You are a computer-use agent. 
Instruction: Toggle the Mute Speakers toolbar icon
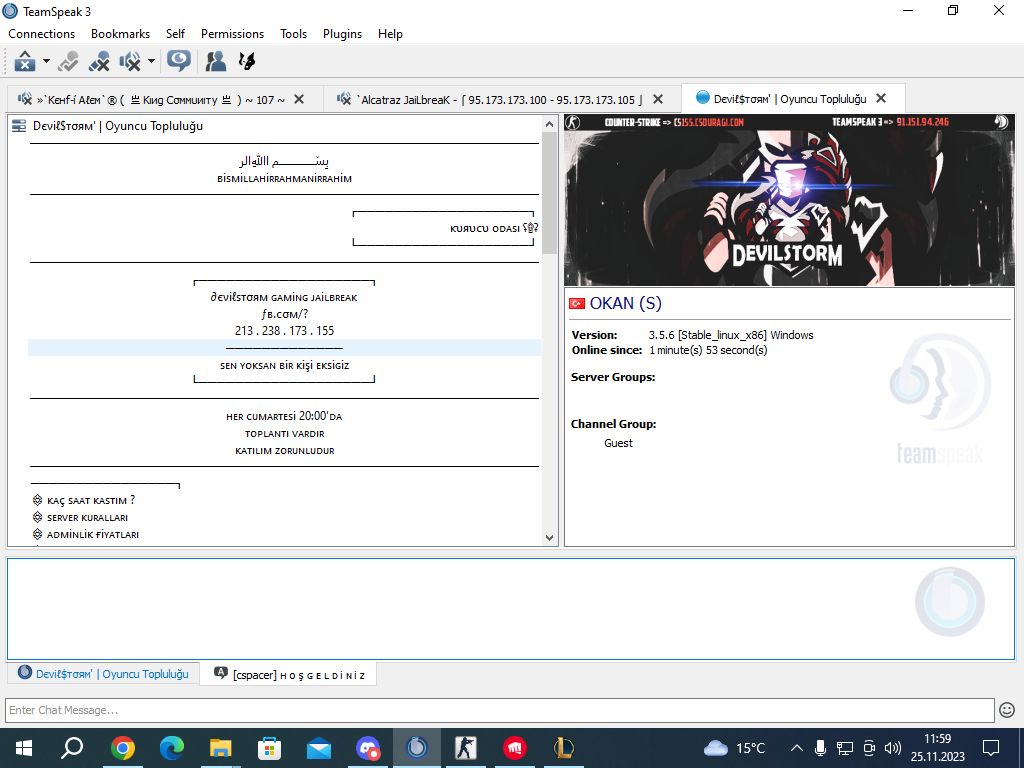130,61
